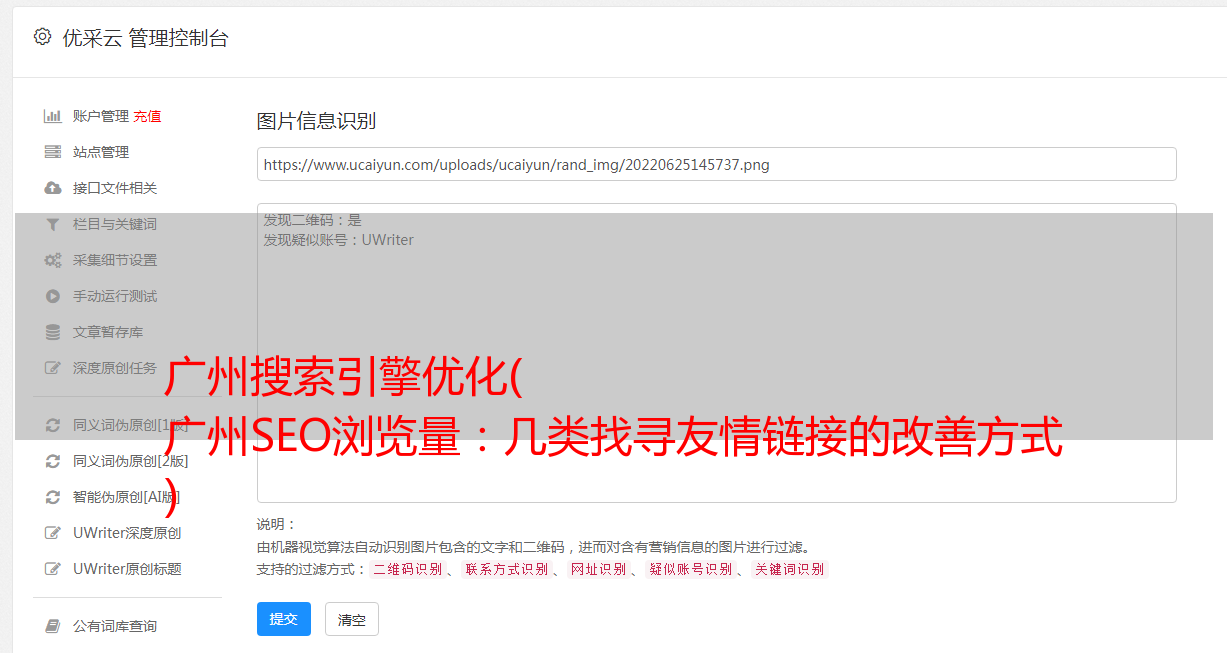1227x653 pixels.
Task: Submit with the blue 提交 button
Action: coord(284,619)
